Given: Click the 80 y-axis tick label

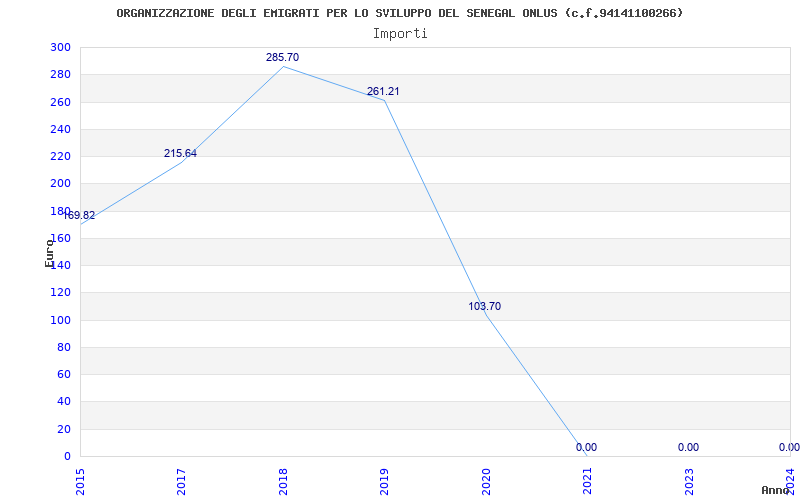Looking at the screenshot, I should click(64, 347).
